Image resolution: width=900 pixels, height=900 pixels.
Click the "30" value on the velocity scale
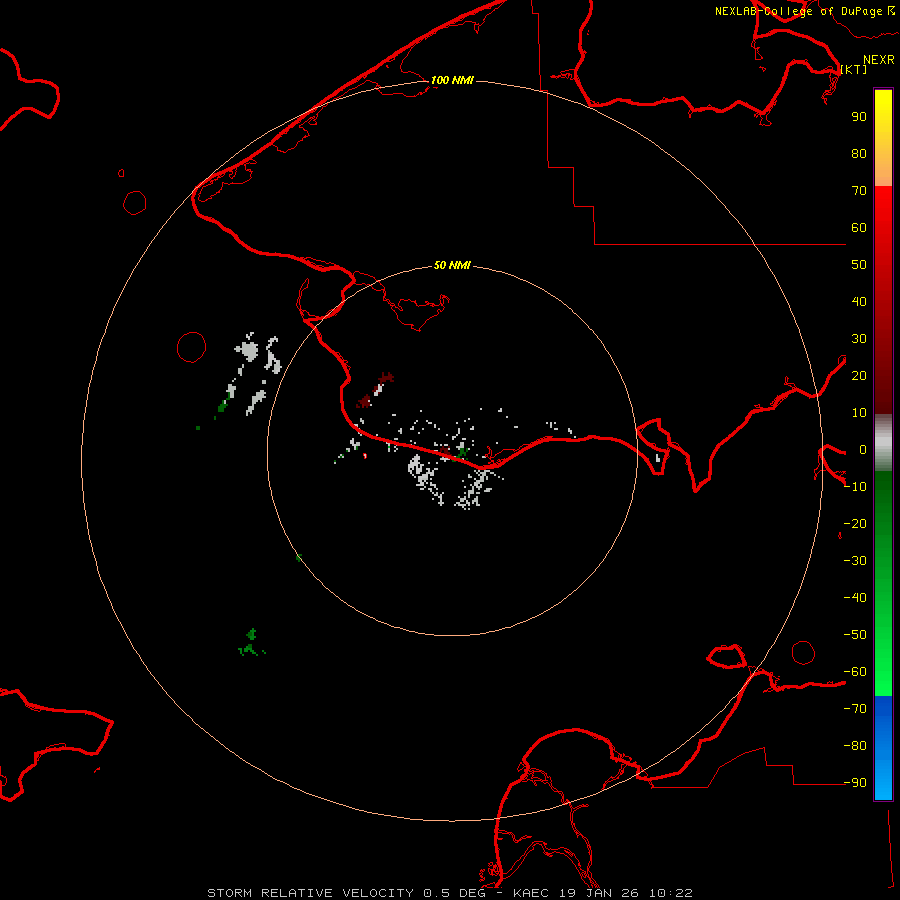(859, 339)
